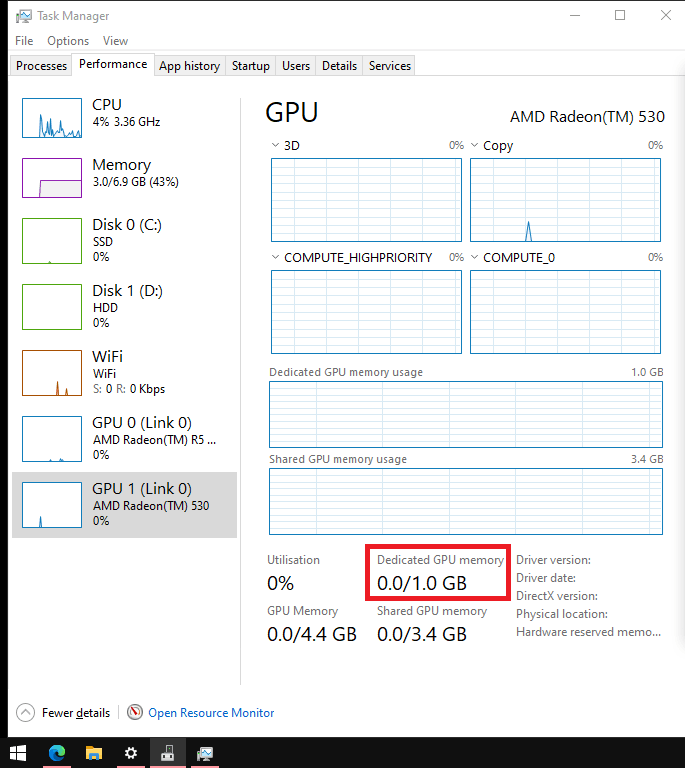Open Settings gear on the taskbar

tap(131, 753)
